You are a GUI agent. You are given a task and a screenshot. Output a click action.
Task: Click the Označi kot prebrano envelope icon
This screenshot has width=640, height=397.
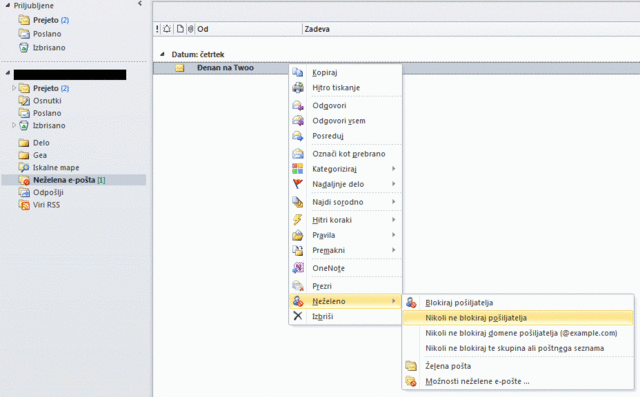point(298,153)
